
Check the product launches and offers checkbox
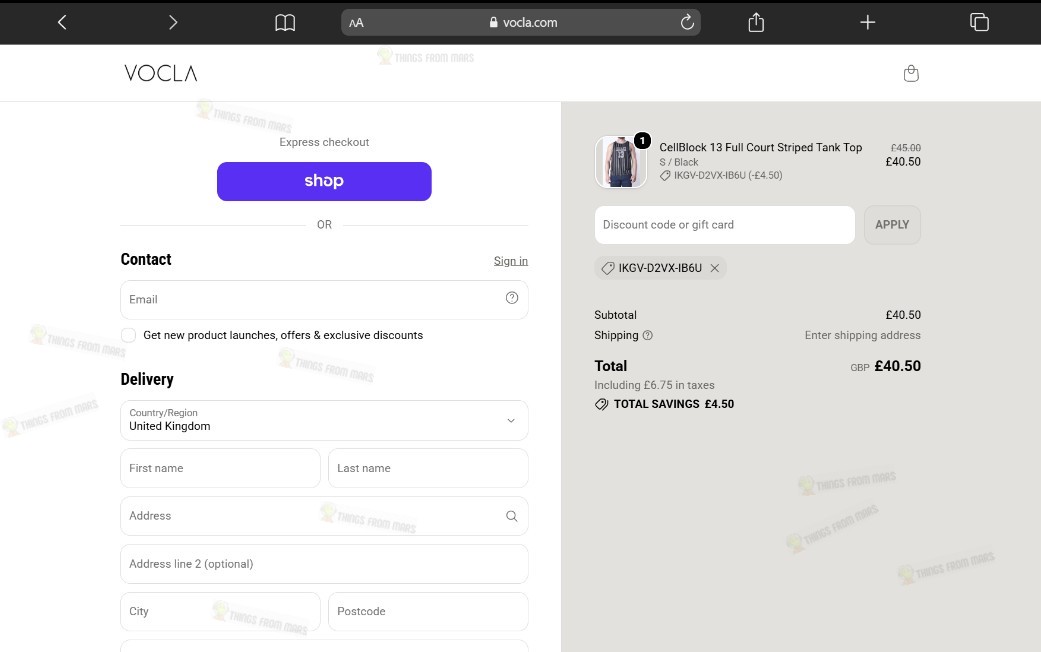(128, 335)
